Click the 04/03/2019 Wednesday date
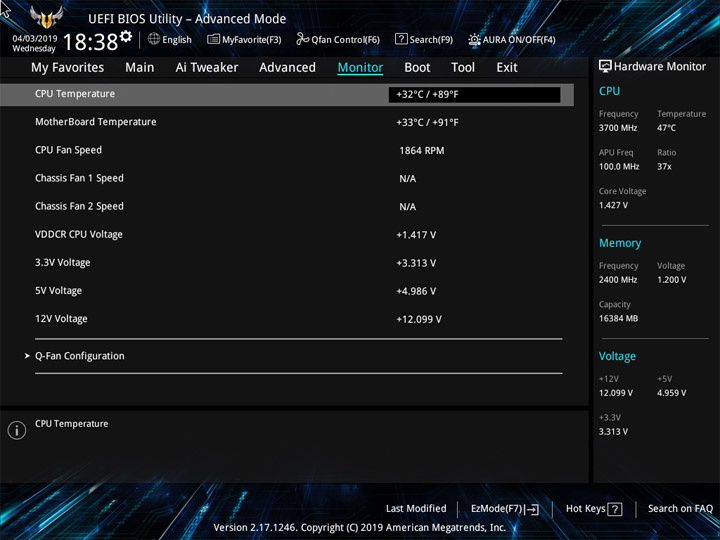 click(34, 43)
